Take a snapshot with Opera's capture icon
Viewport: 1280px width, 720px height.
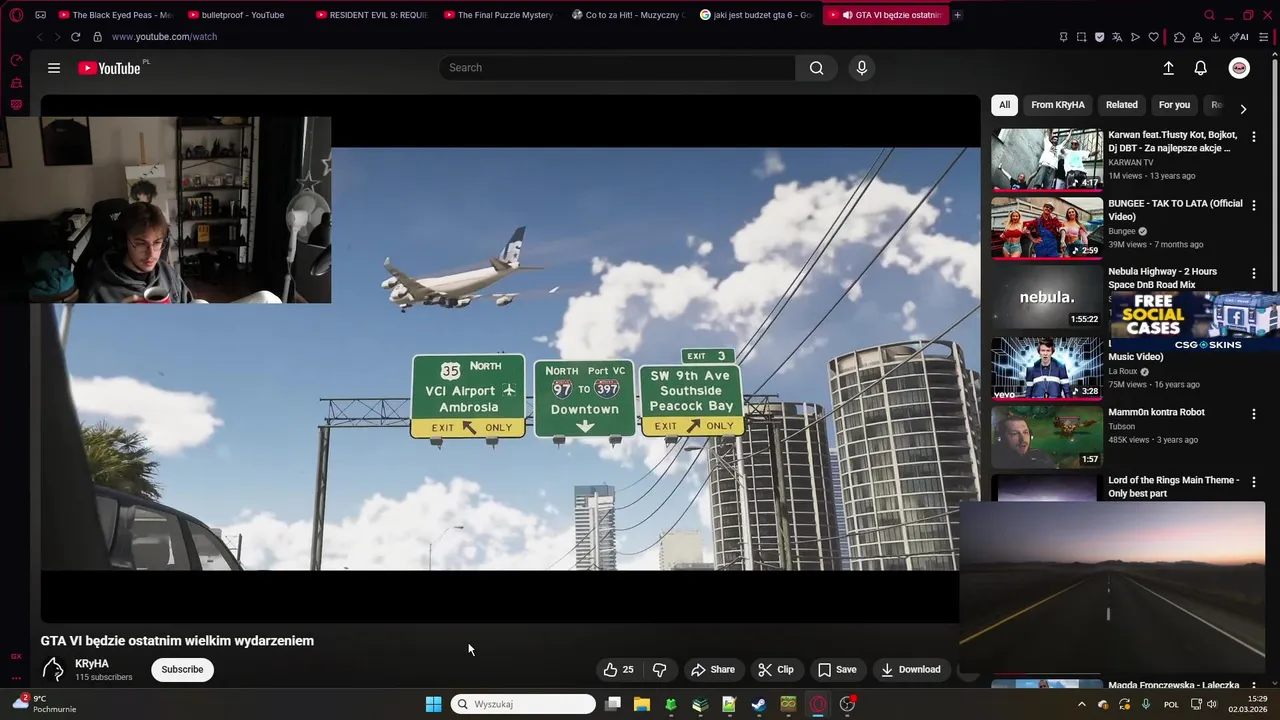1081,37
